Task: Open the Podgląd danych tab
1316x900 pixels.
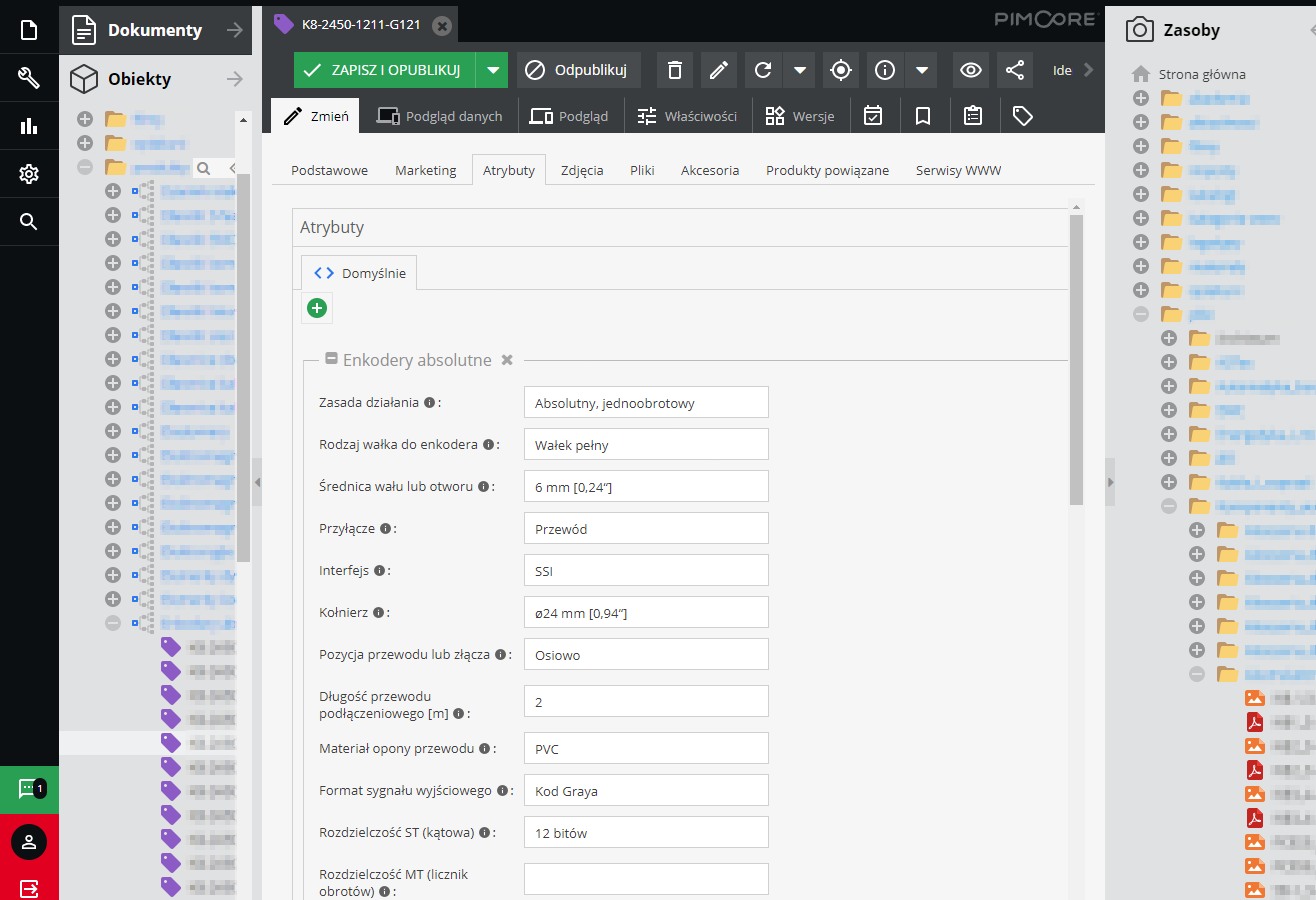Action: point(439,116)
